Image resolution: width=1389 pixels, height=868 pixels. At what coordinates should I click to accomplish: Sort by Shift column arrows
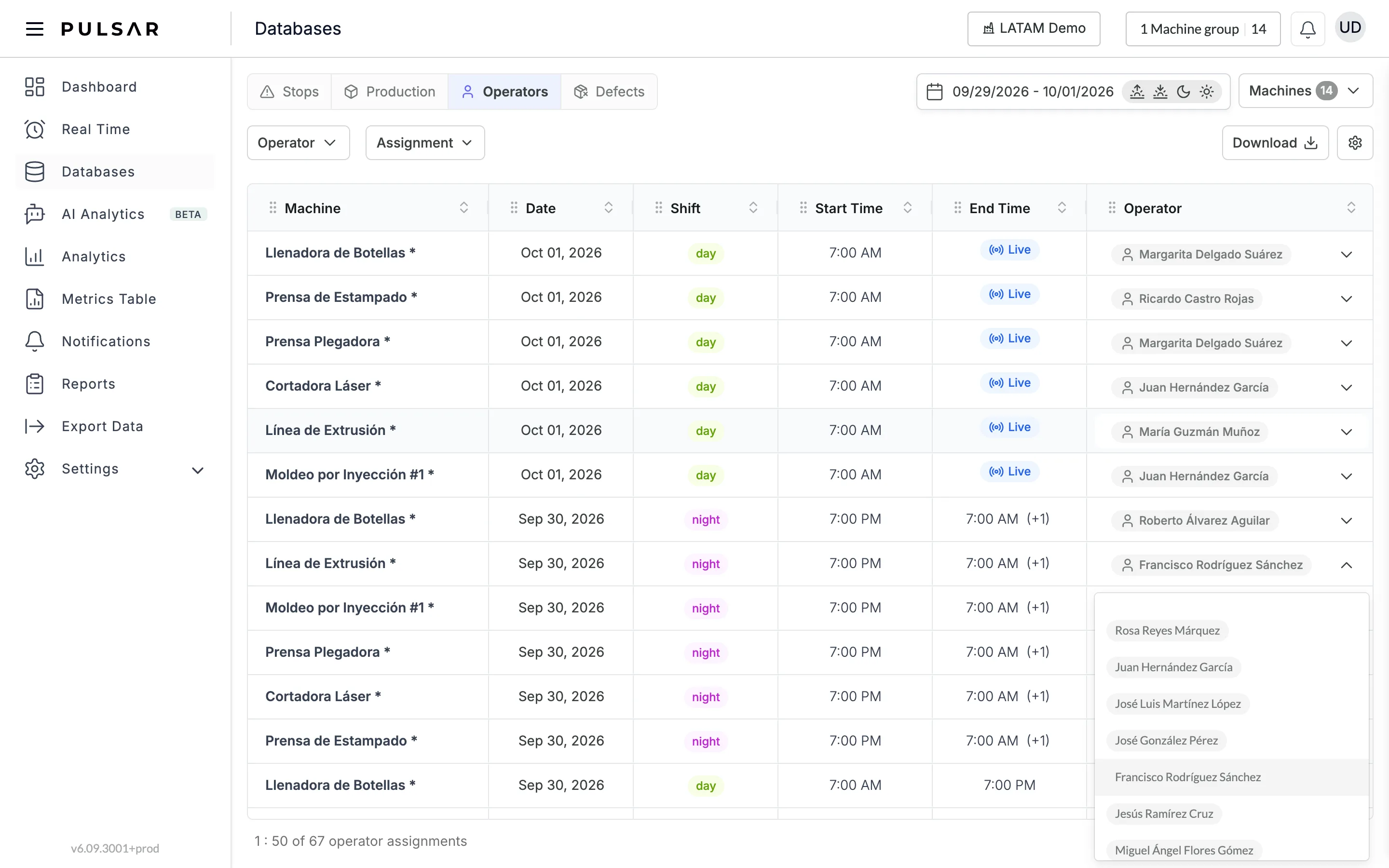(753, 208)
